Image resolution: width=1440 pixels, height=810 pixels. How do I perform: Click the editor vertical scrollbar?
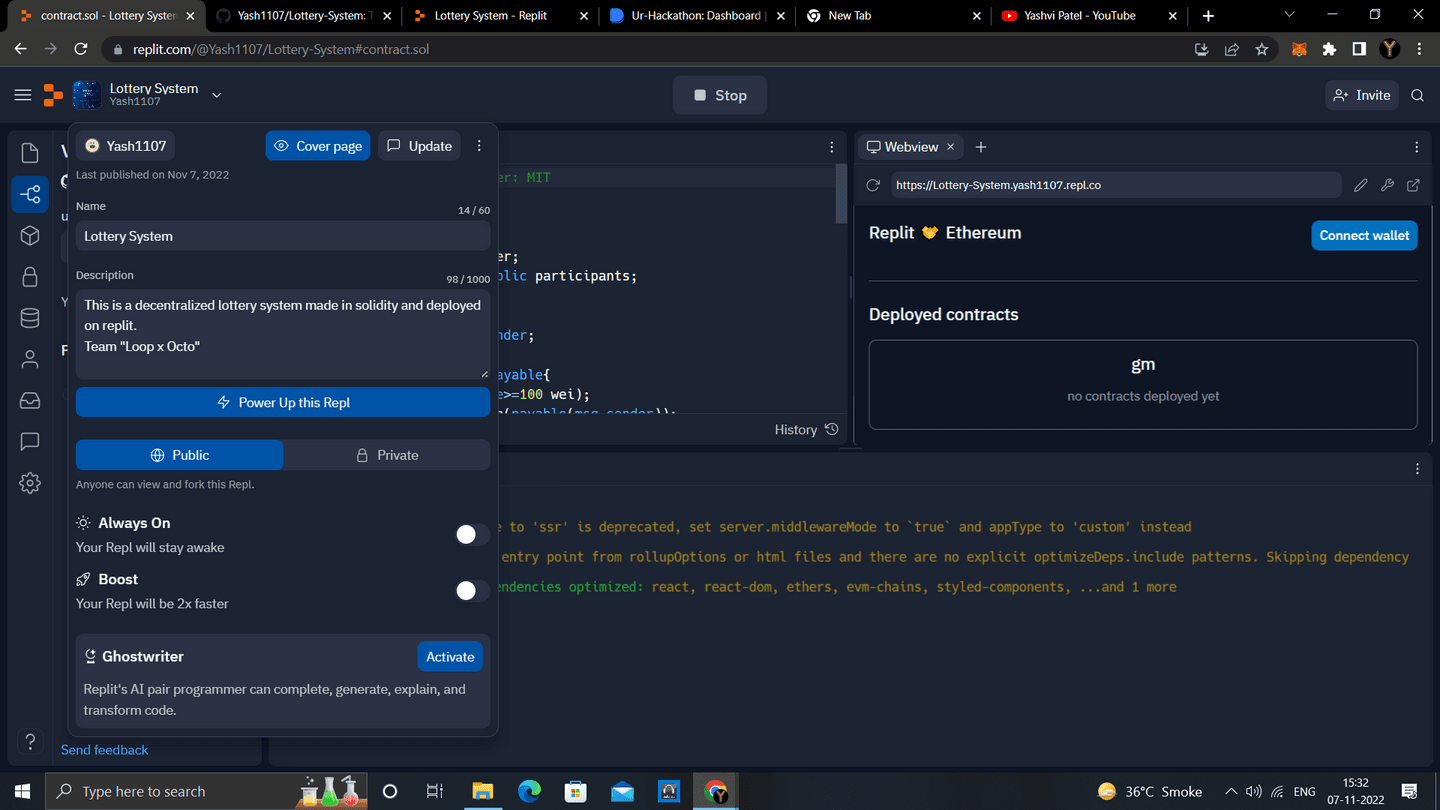click(x=841, y=195)
